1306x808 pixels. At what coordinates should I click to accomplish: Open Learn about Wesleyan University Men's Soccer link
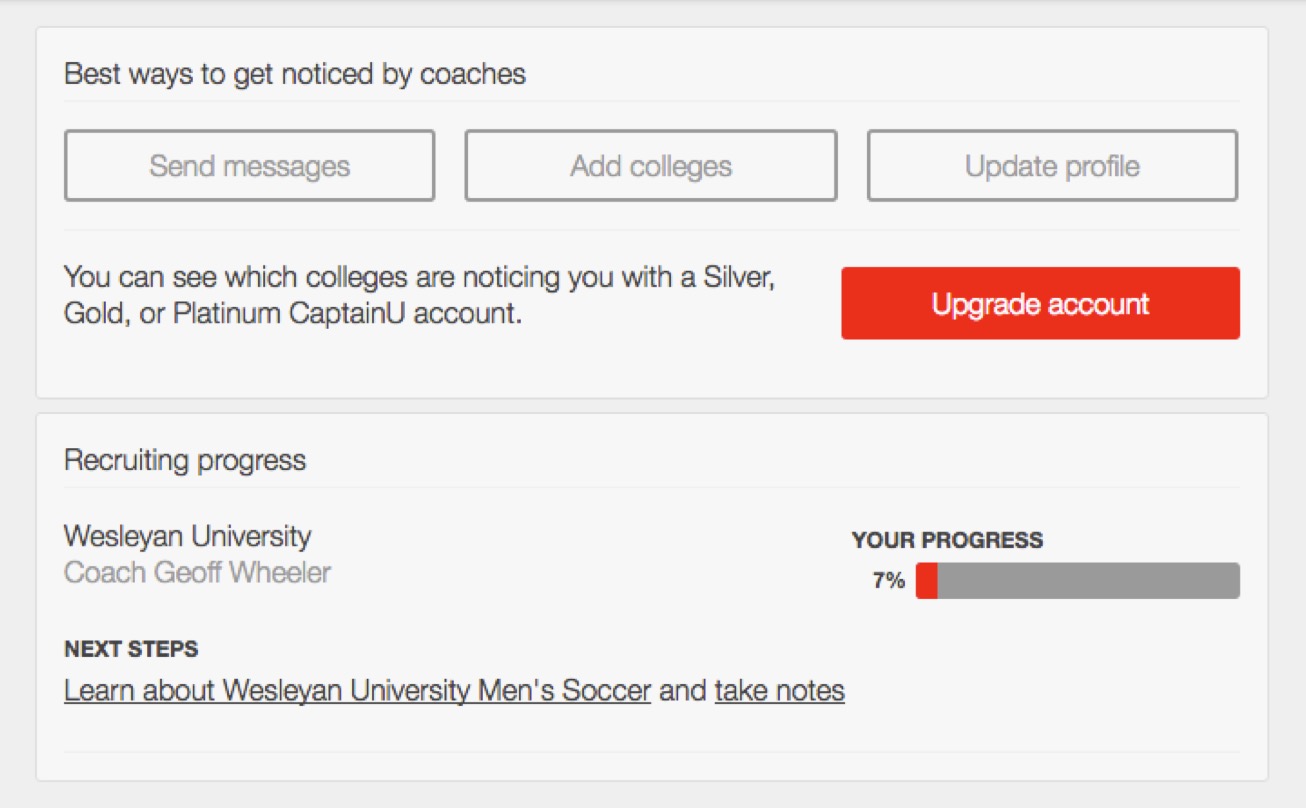pos(355,691)
